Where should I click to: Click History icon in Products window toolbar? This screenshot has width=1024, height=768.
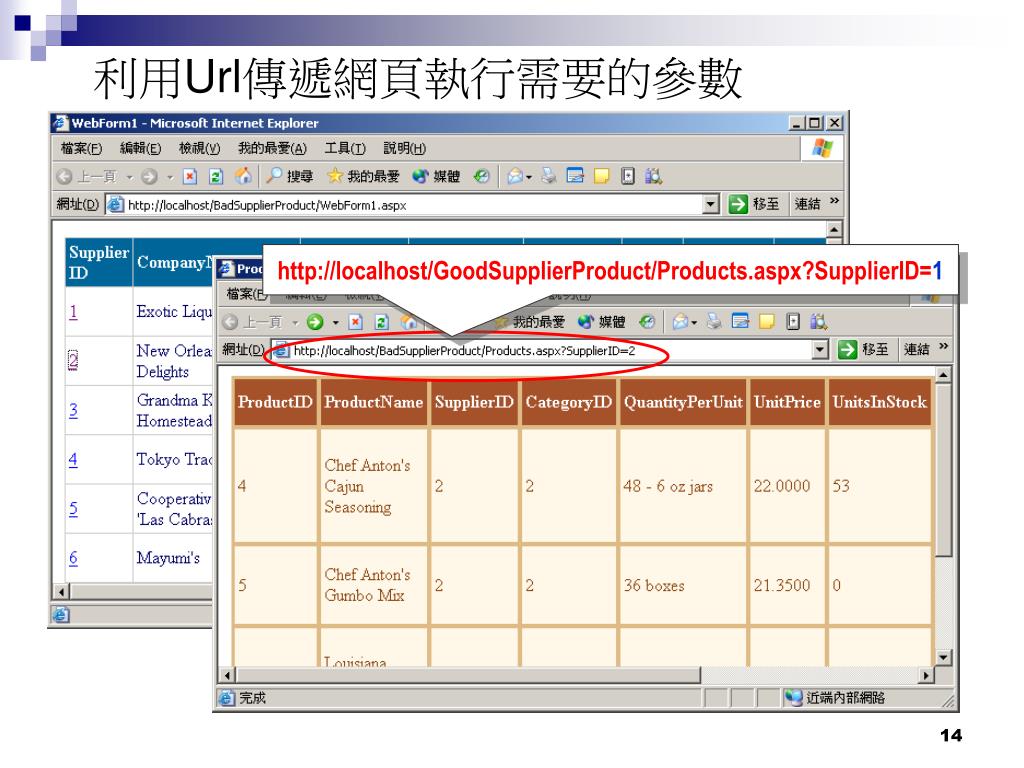[x=647, y=322]
